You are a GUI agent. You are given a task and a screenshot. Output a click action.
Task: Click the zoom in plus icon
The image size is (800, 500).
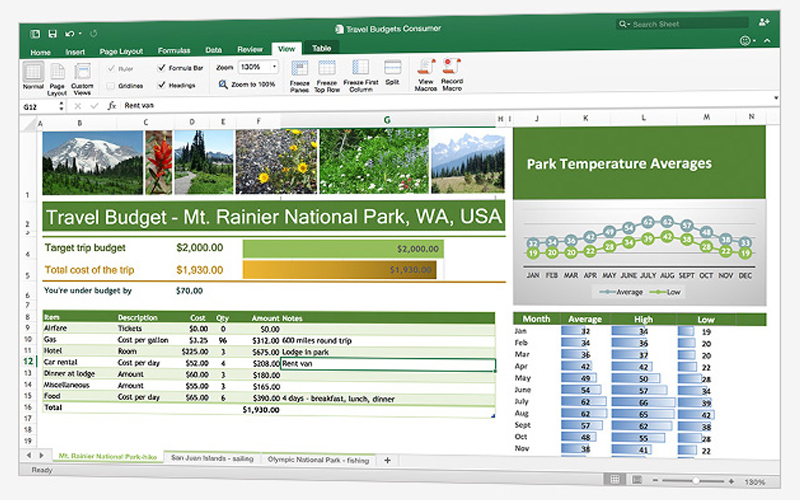coord(731,481)
